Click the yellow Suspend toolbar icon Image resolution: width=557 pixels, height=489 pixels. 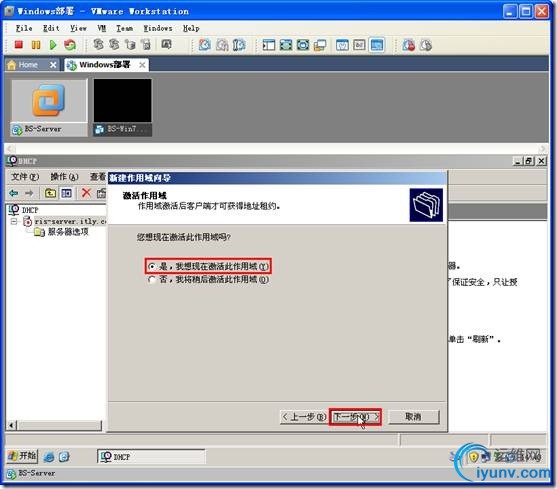click(36, 45)
